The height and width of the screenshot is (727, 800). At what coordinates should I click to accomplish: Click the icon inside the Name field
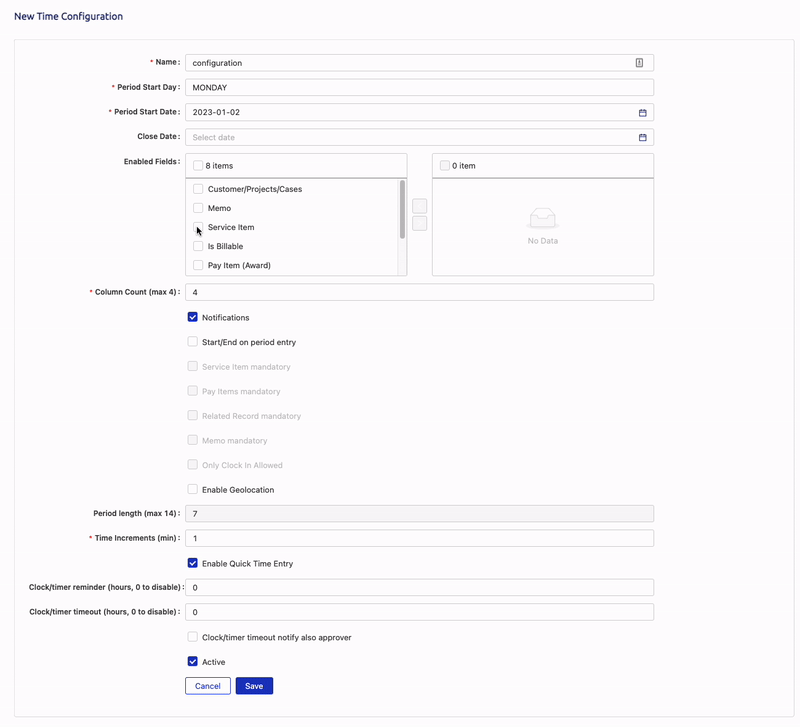point(639,63)
